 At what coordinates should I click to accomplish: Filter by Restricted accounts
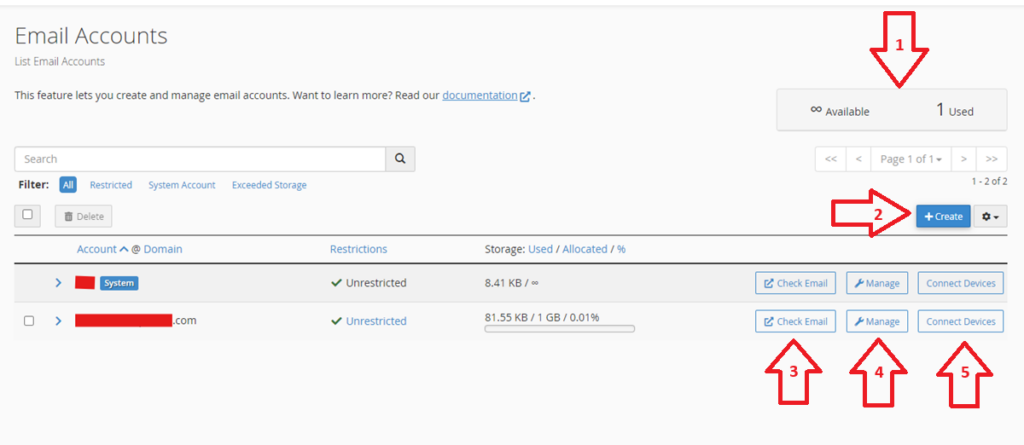click(111, 185)
